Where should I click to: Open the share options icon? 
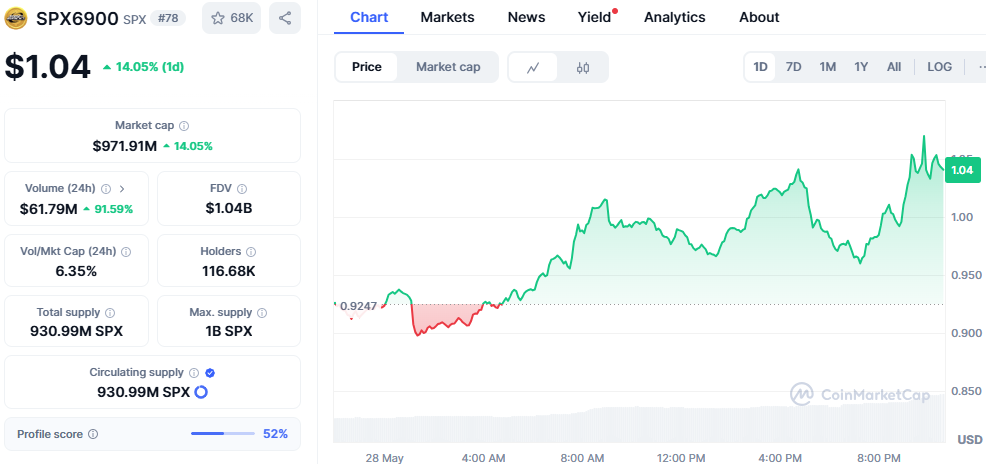(285, 18)
